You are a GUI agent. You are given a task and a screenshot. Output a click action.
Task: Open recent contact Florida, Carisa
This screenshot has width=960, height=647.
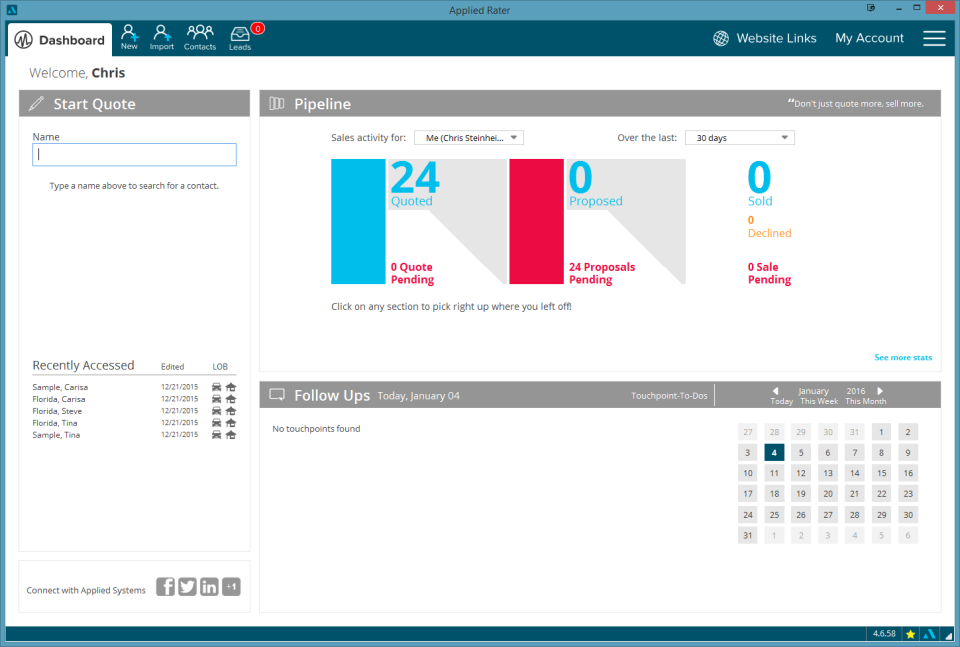point(59,398)
